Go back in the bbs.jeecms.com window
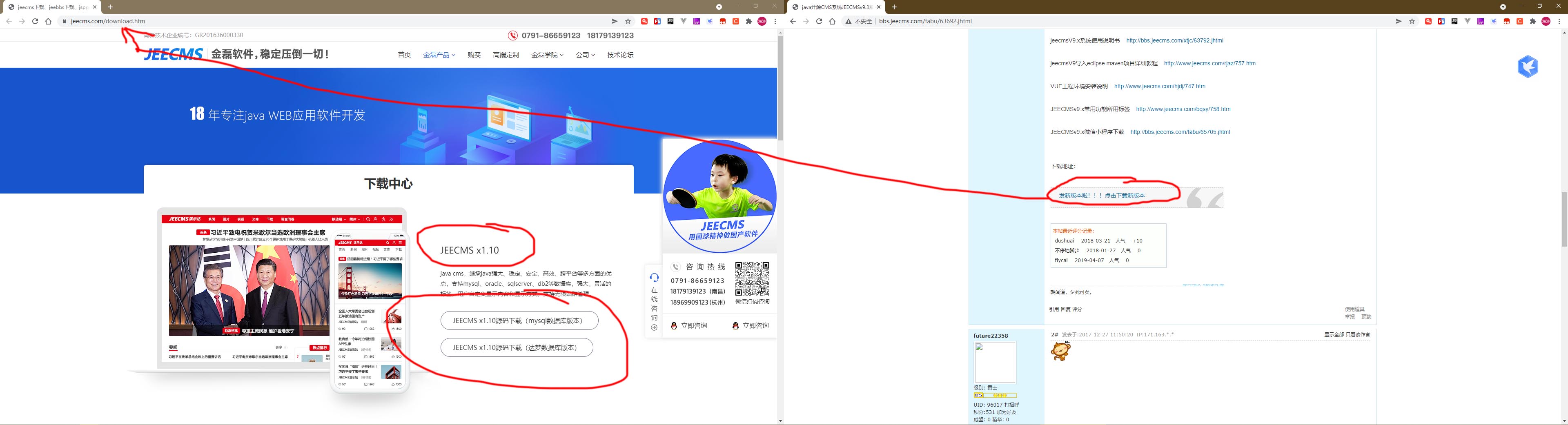The image size is (1568, 425). (x=793, y=21)
